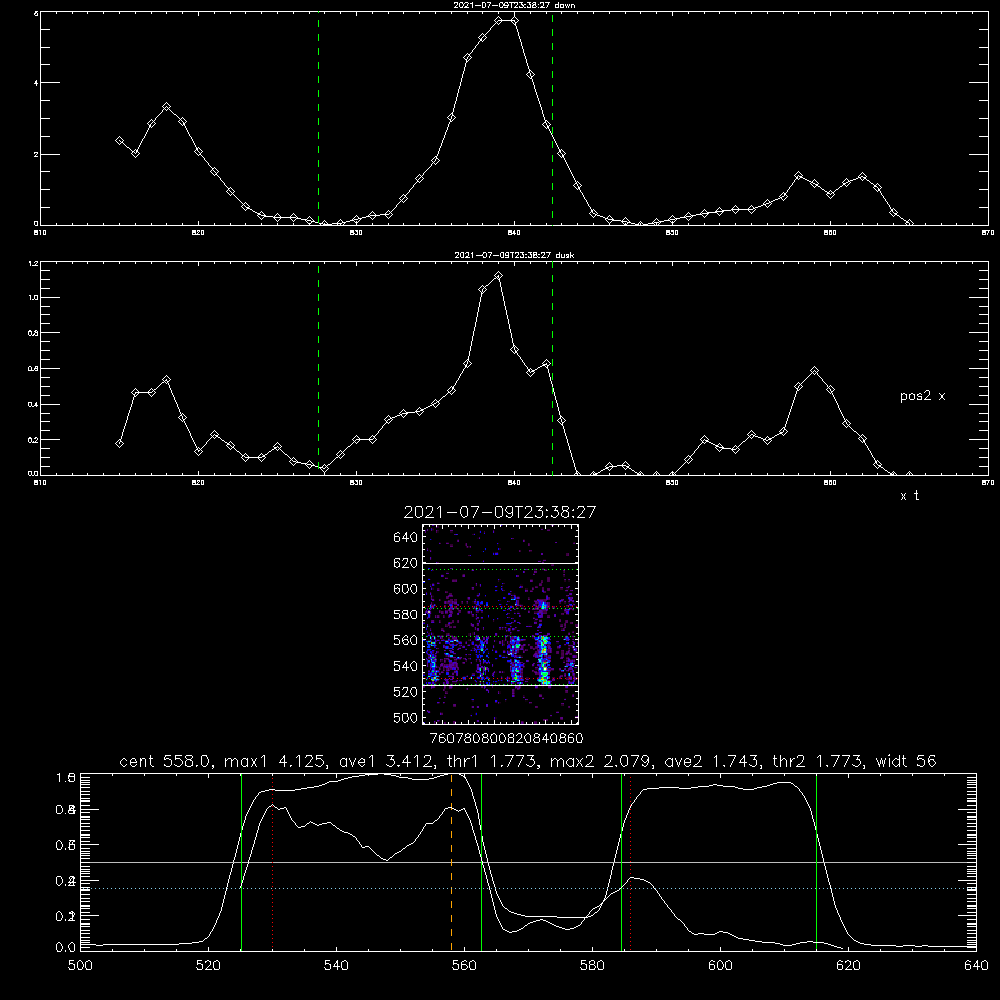Click the green boundary line near 615
Image resolution: width=1000 pixels, height=1000 pixels.
pyautogui.click(x=816, y=862)
